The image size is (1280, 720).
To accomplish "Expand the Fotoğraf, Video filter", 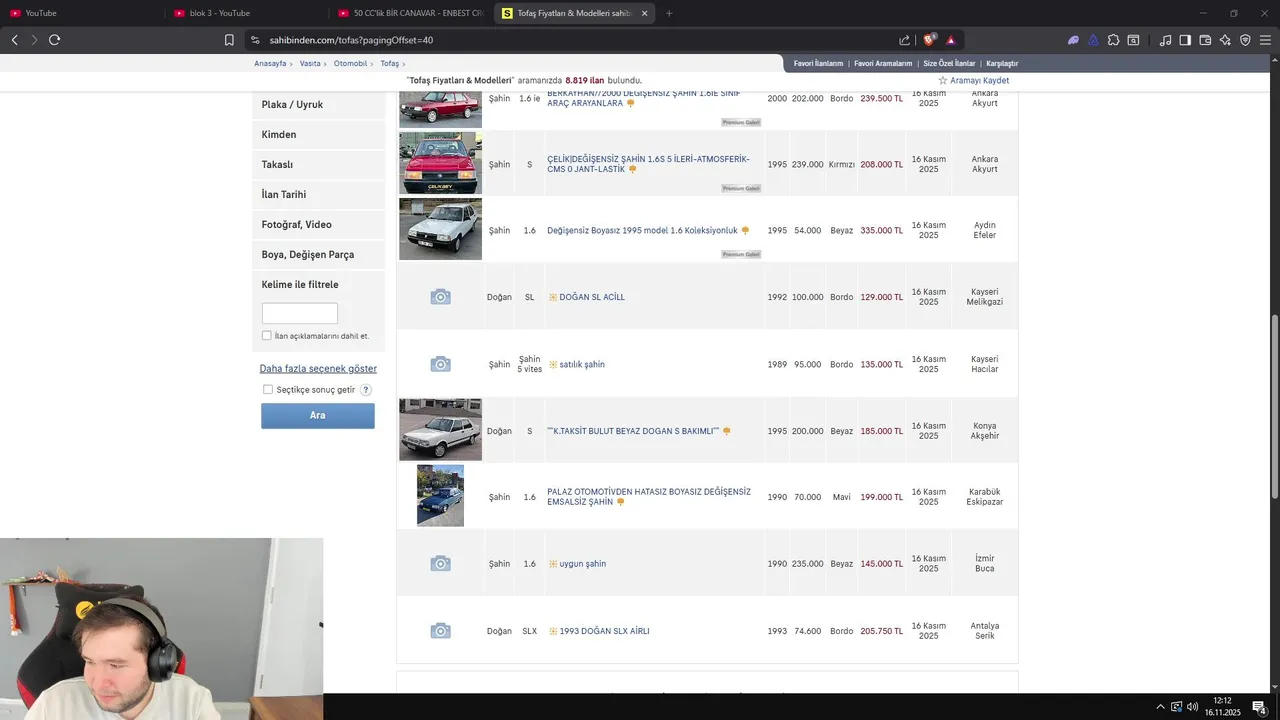I will tap(318, 225).
